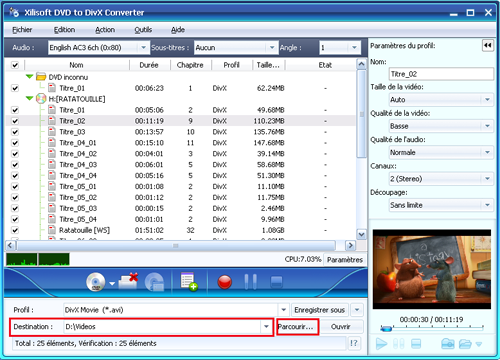Click the Enregistrer sous button
Screen dimensions: 500x360
(319, 310)
